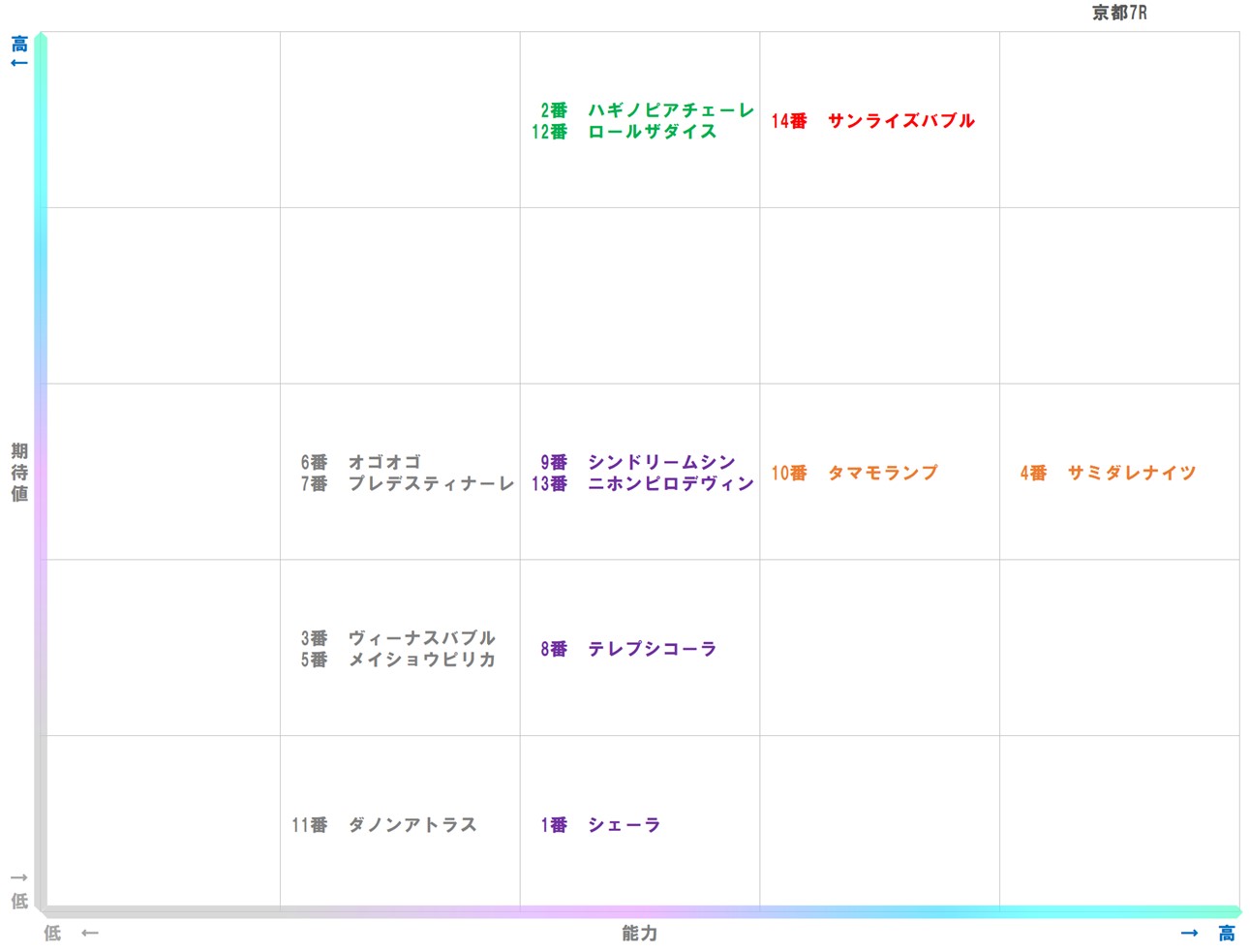This screenshot has height=952, width=1250.
Task: Click entry 3番 ヴィーナスバブル
Action: [397, 638]
